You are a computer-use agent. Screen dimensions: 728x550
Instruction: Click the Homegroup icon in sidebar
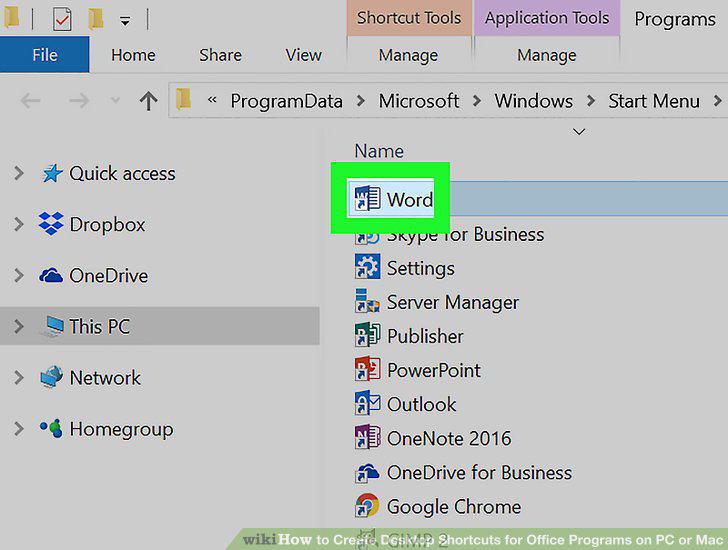[51, 428]
